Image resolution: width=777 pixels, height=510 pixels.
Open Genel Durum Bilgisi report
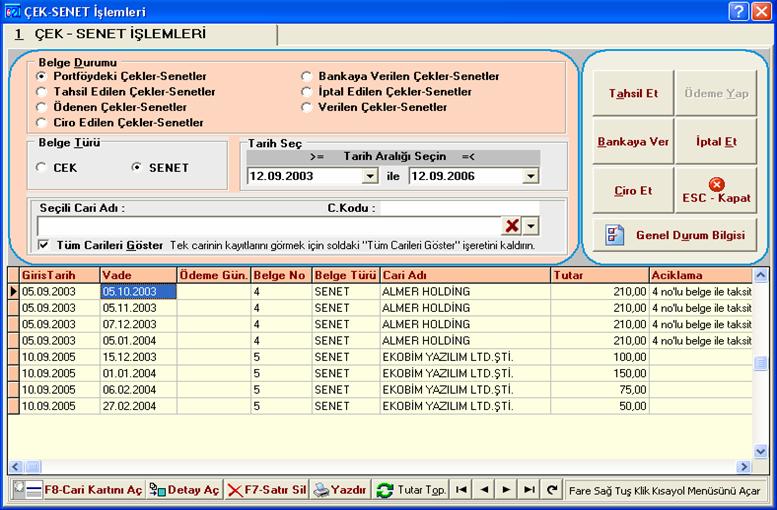(x=675, y=235)
